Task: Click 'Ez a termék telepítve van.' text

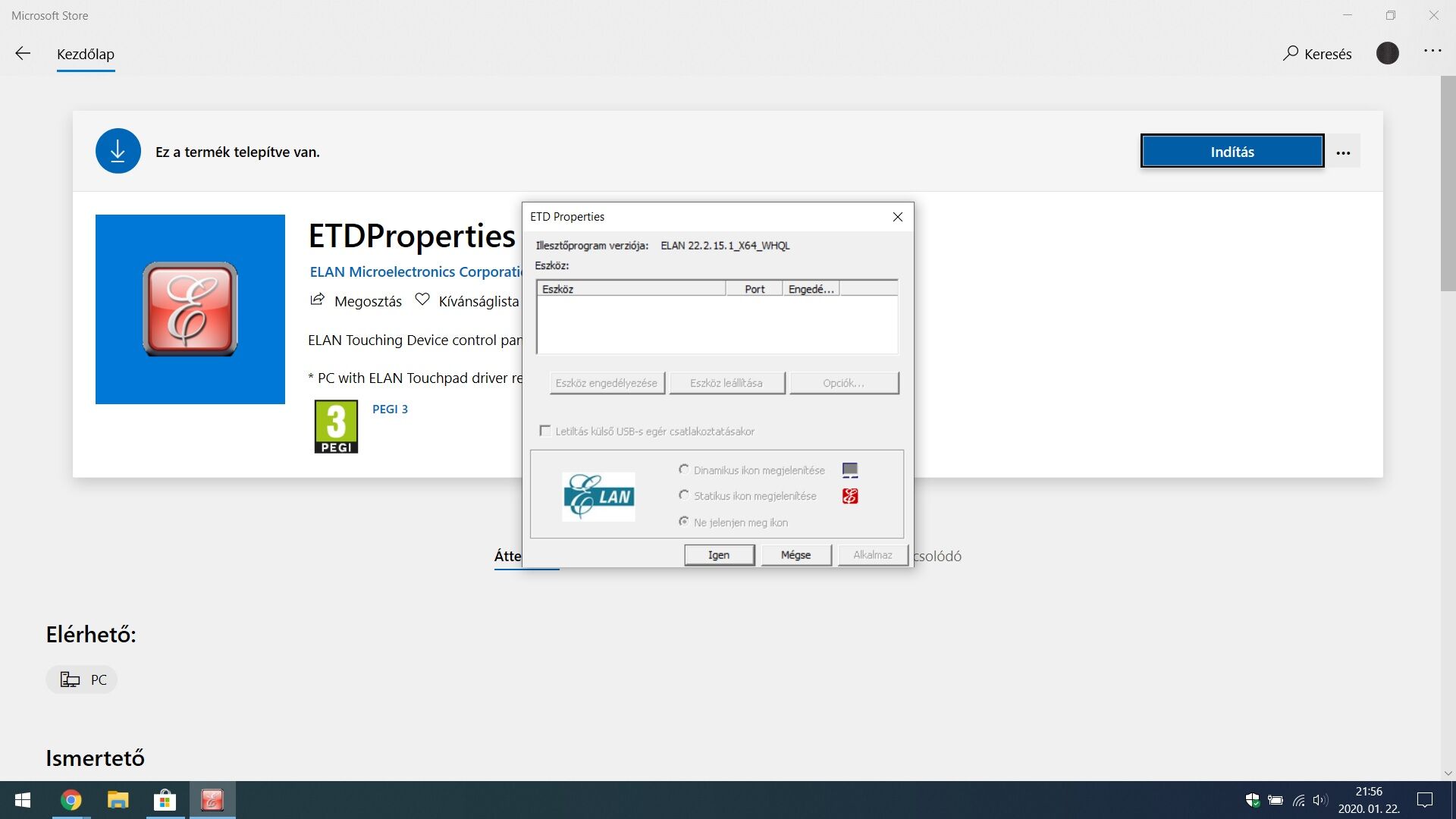Action: click(237, 152)
